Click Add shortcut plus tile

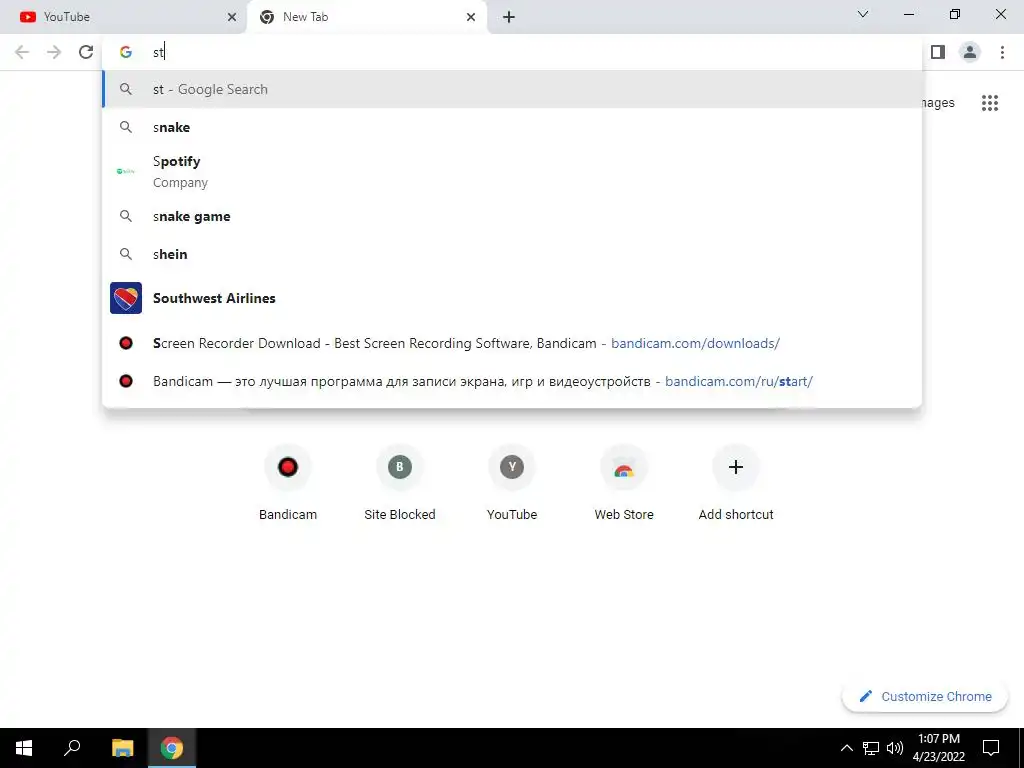736,483
